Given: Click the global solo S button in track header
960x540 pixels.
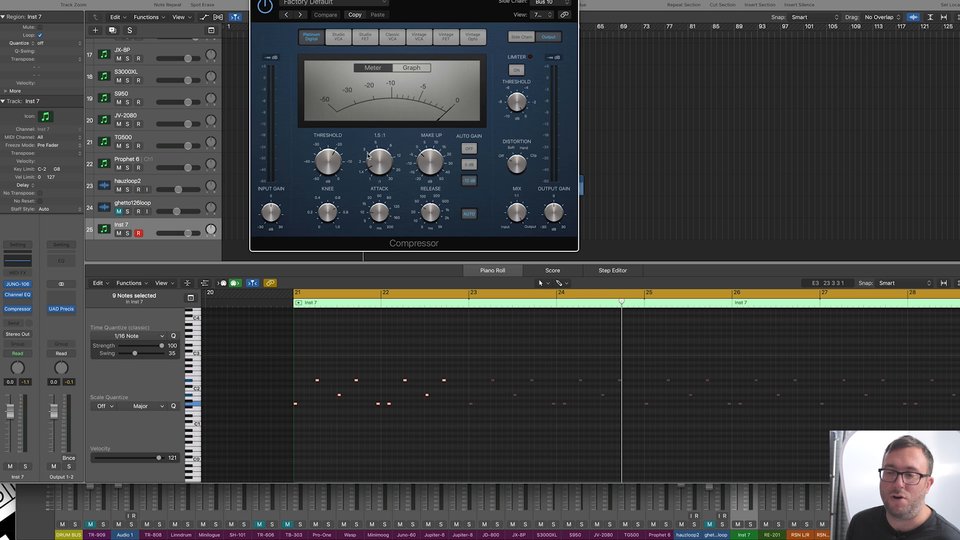Looking at the screenshot, I should click(x=129, y=30).
